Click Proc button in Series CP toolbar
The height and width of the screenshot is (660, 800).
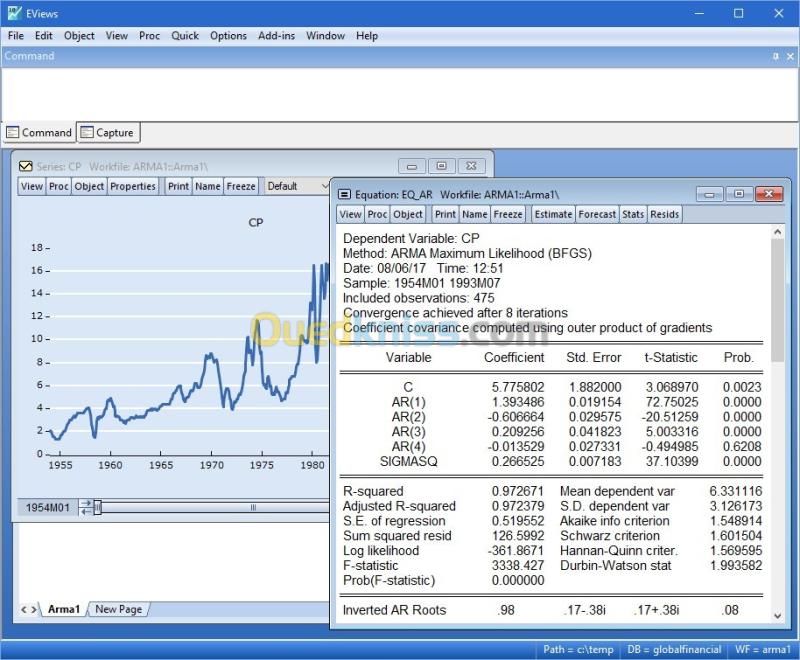[59, 186]
